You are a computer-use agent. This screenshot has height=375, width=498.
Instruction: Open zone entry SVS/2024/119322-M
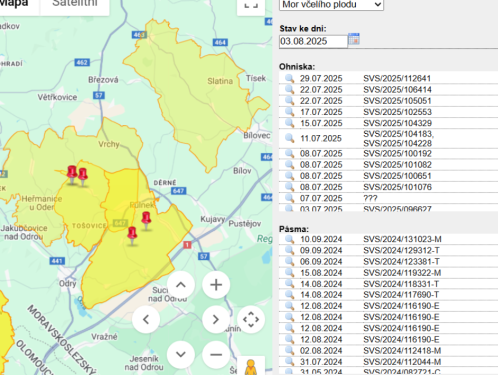point(402,273)
